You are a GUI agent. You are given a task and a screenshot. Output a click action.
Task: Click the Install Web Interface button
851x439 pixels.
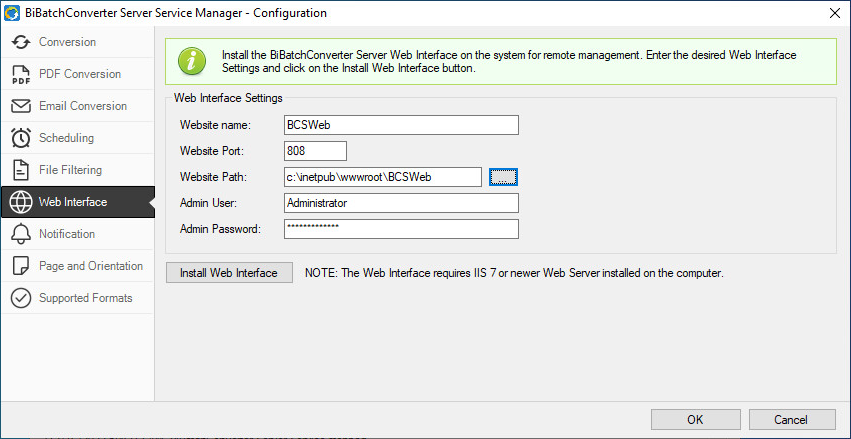(x=229, y=272)
